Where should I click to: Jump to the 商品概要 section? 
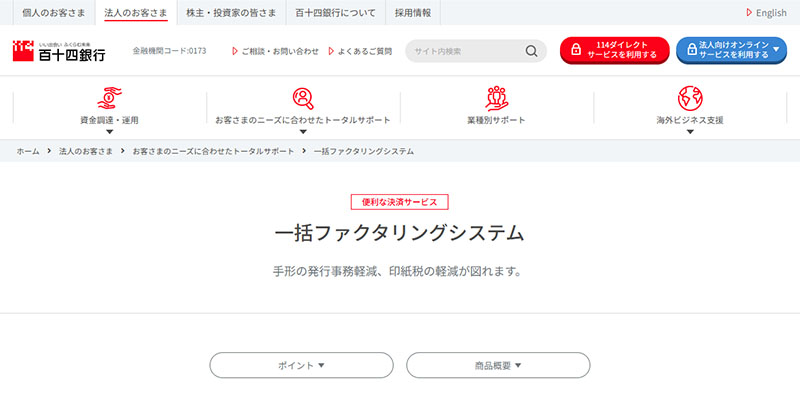498,365
